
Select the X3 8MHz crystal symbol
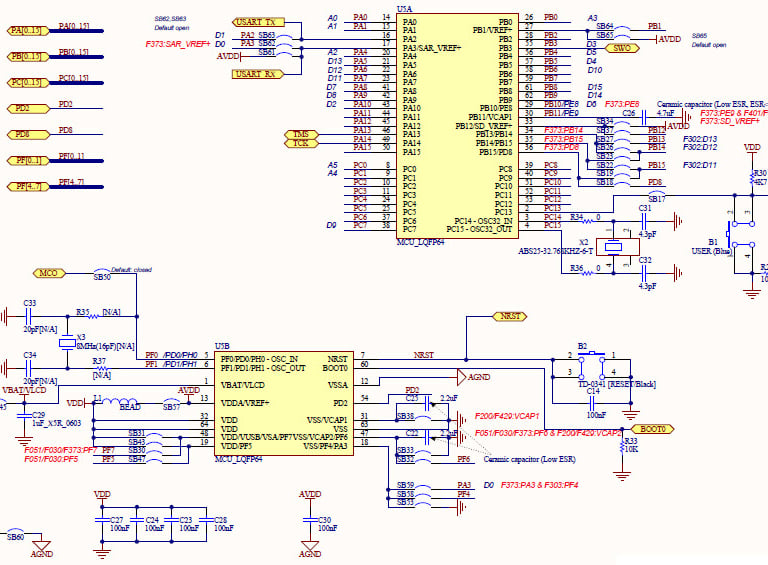click(68, 343)
